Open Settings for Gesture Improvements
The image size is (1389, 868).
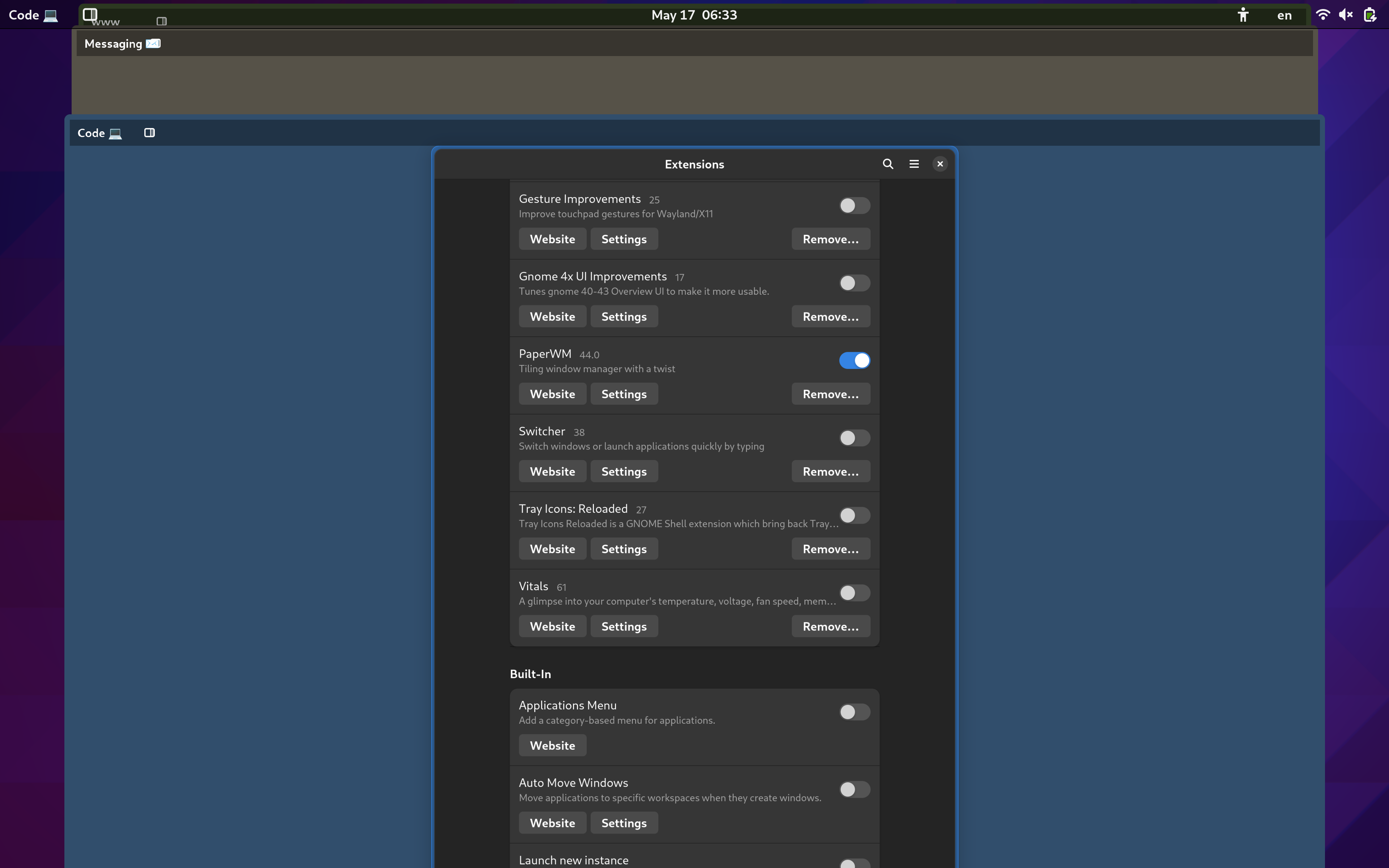tap(623, 238)
